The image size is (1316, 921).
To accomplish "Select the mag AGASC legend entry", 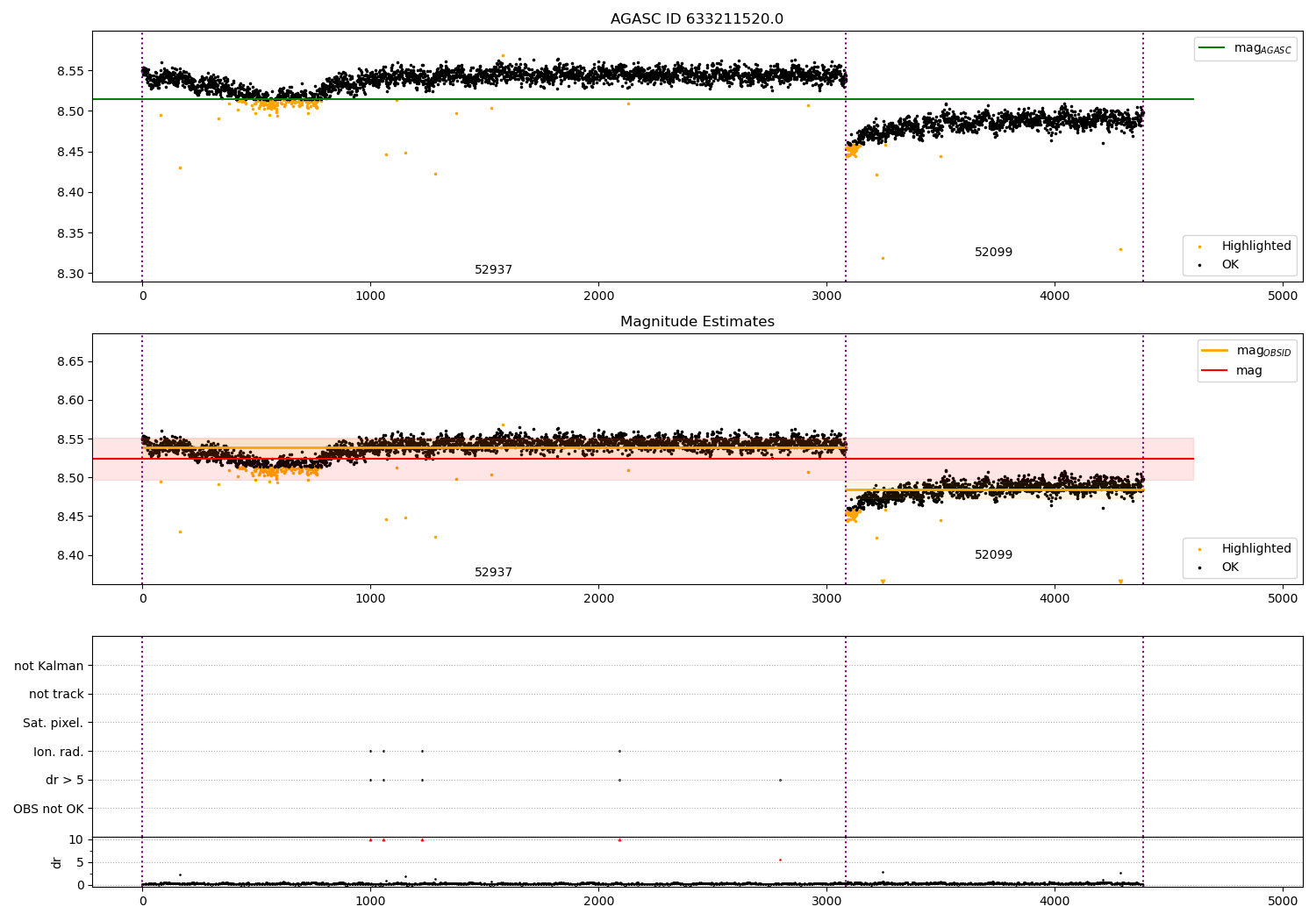I will click(1245, 48).
